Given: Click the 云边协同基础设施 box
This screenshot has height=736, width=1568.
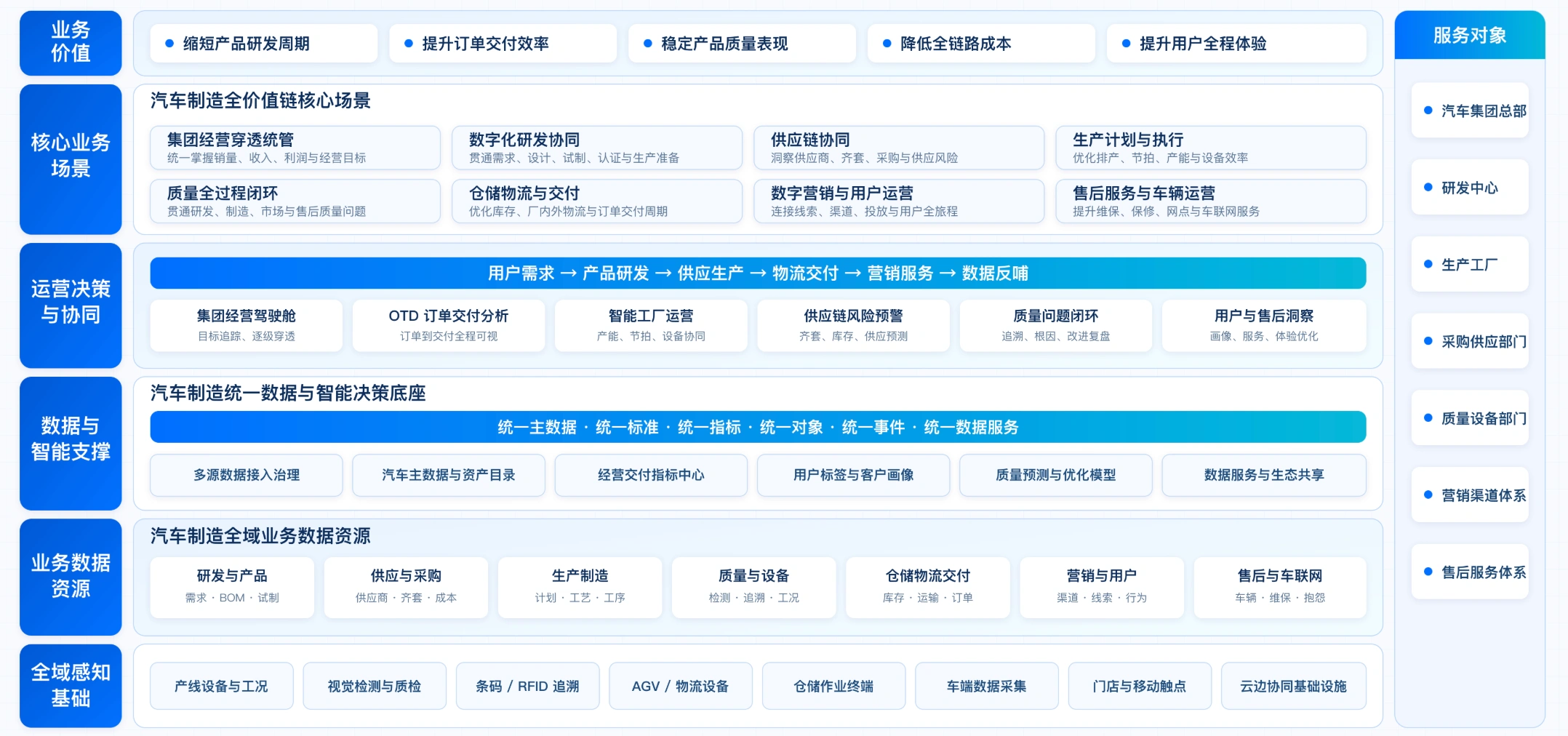Looking at the screenshot, I should (1294, 686).
